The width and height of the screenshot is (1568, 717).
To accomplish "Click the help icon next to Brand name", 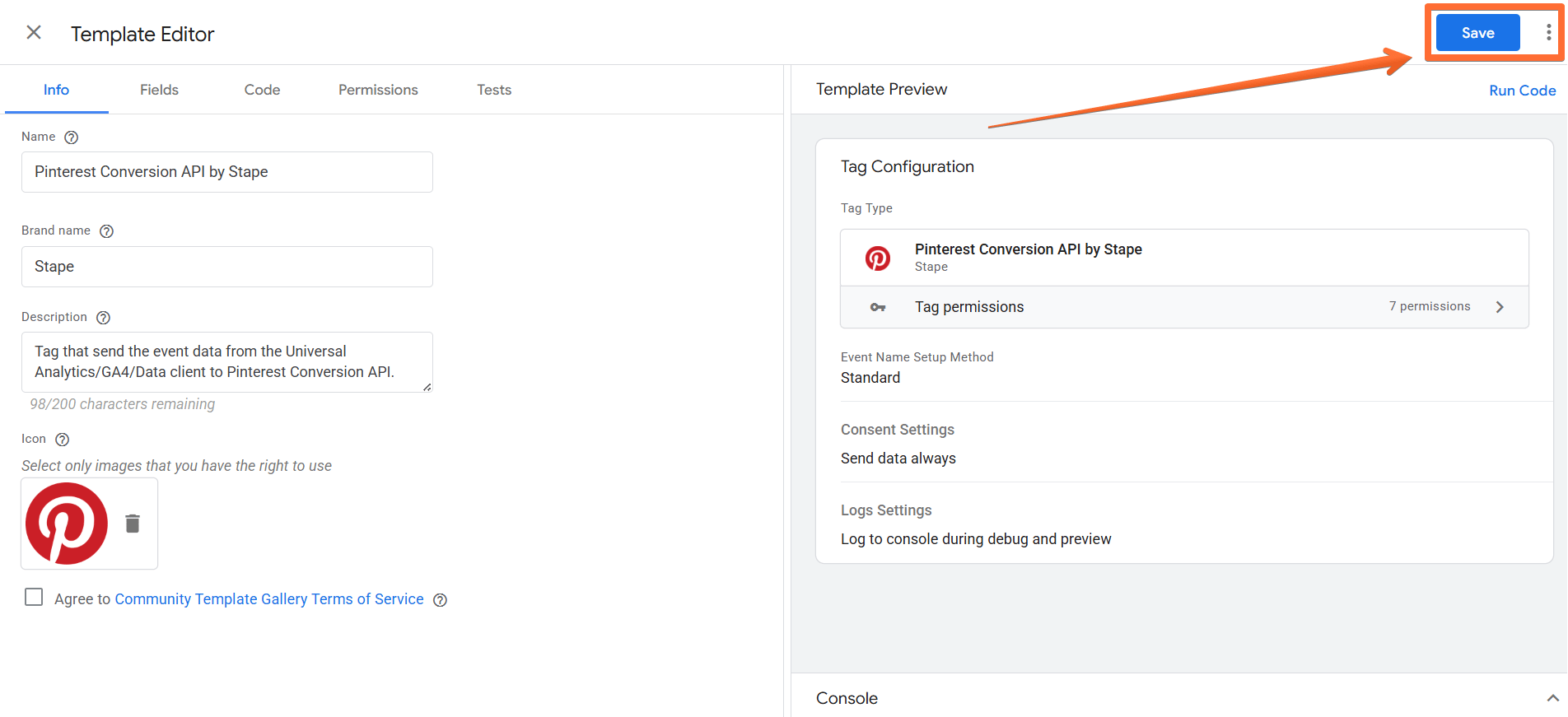I will point(106,231).
